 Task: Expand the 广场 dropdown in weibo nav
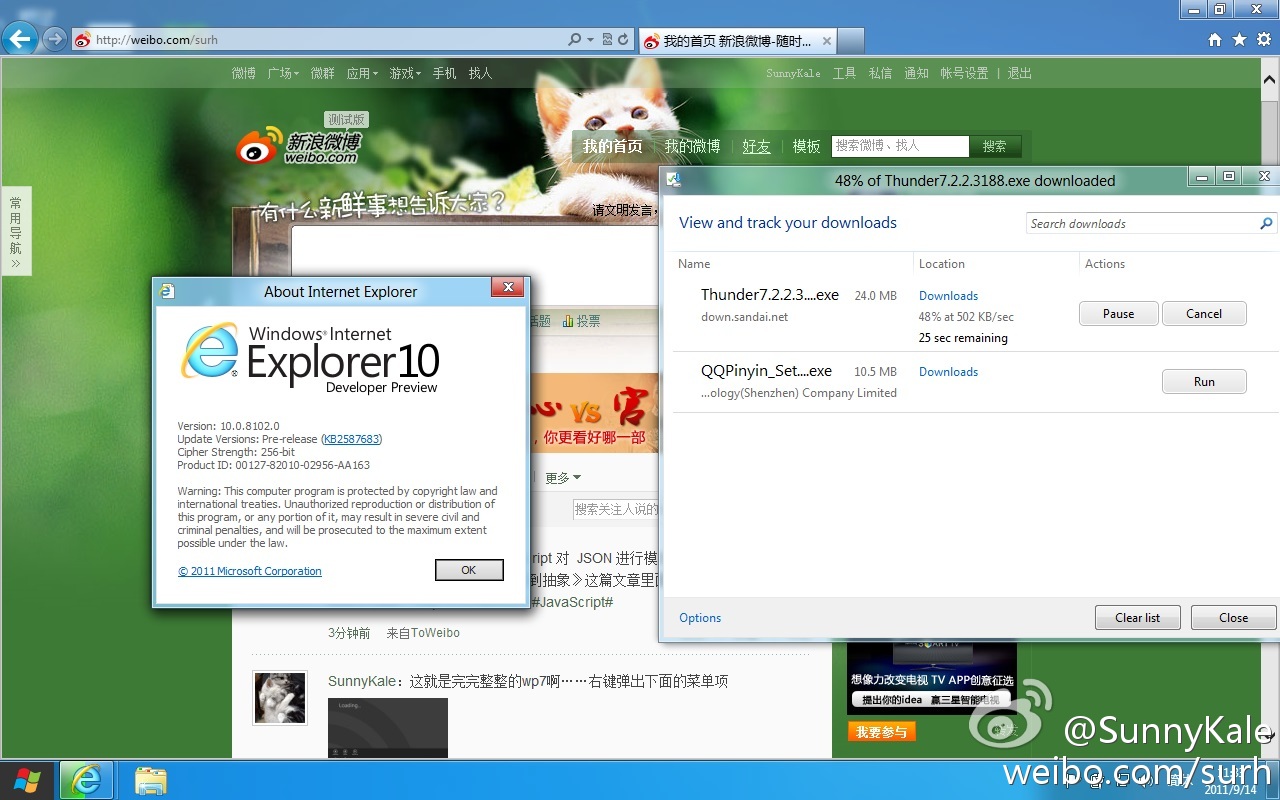click(283, 73)
